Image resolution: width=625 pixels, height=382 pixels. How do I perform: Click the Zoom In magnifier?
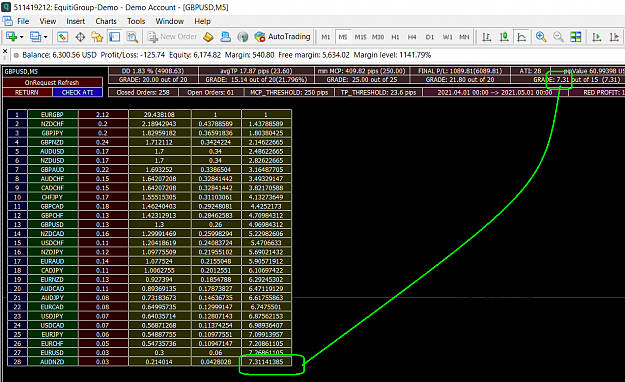541,37
